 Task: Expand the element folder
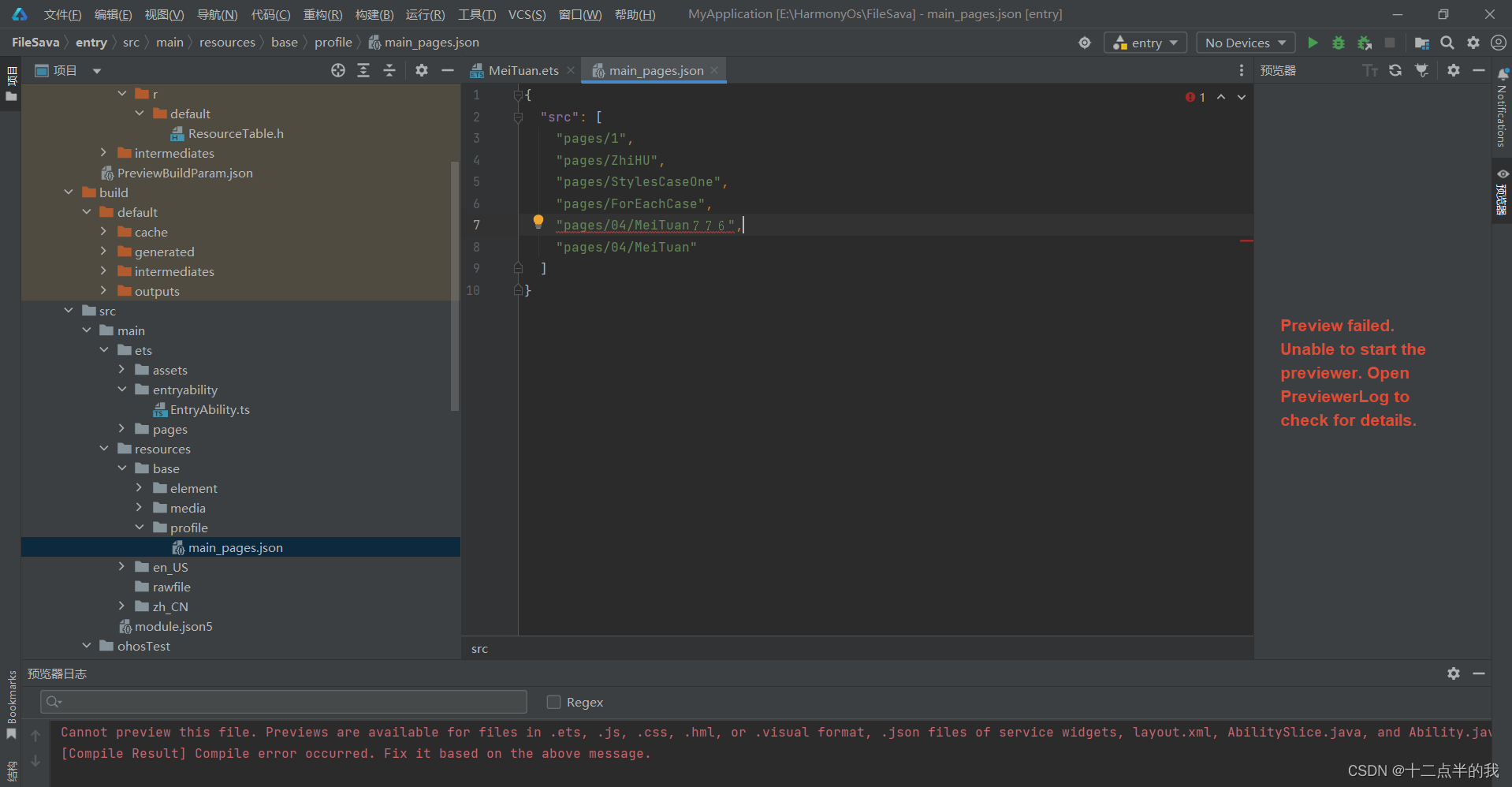[x=139, y=488]
